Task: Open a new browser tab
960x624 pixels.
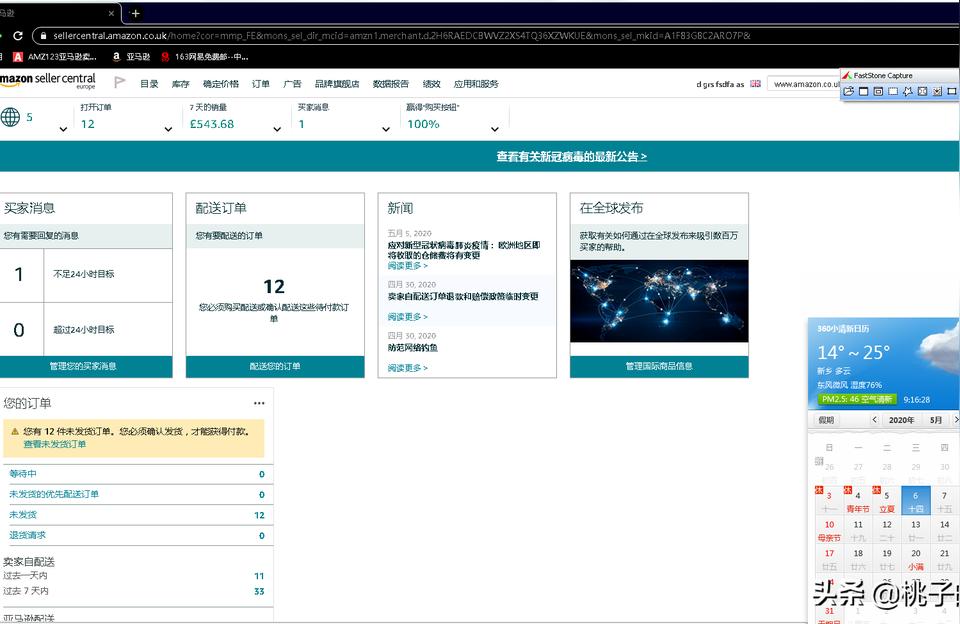Action: click(x=135, y=13)
